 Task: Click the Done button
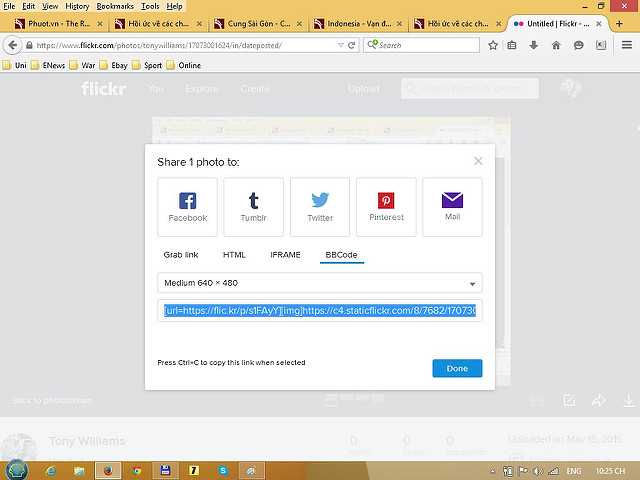[x=457, y=368]
